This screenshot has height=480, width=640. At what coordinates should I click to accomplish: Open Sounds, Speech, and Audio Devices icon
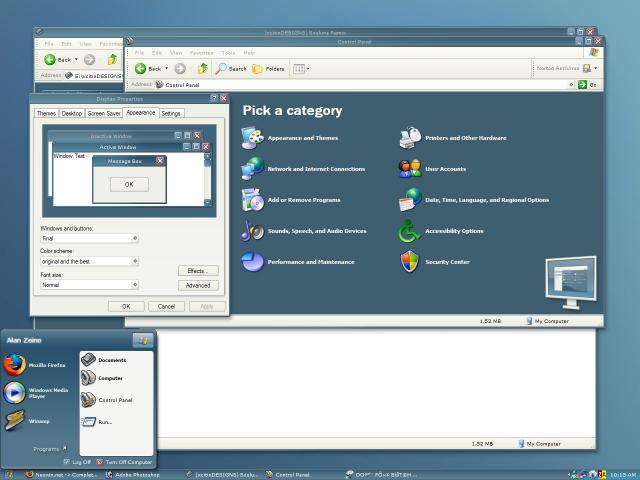pos(252,230)
